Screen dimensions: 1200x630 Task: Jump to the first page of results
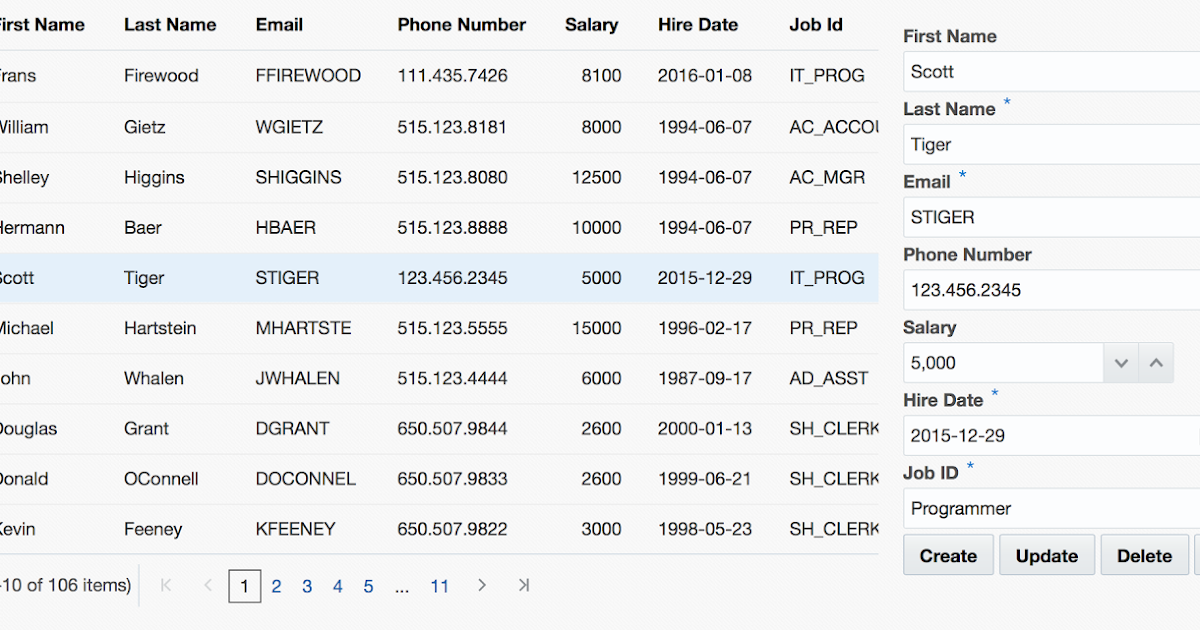165,586
